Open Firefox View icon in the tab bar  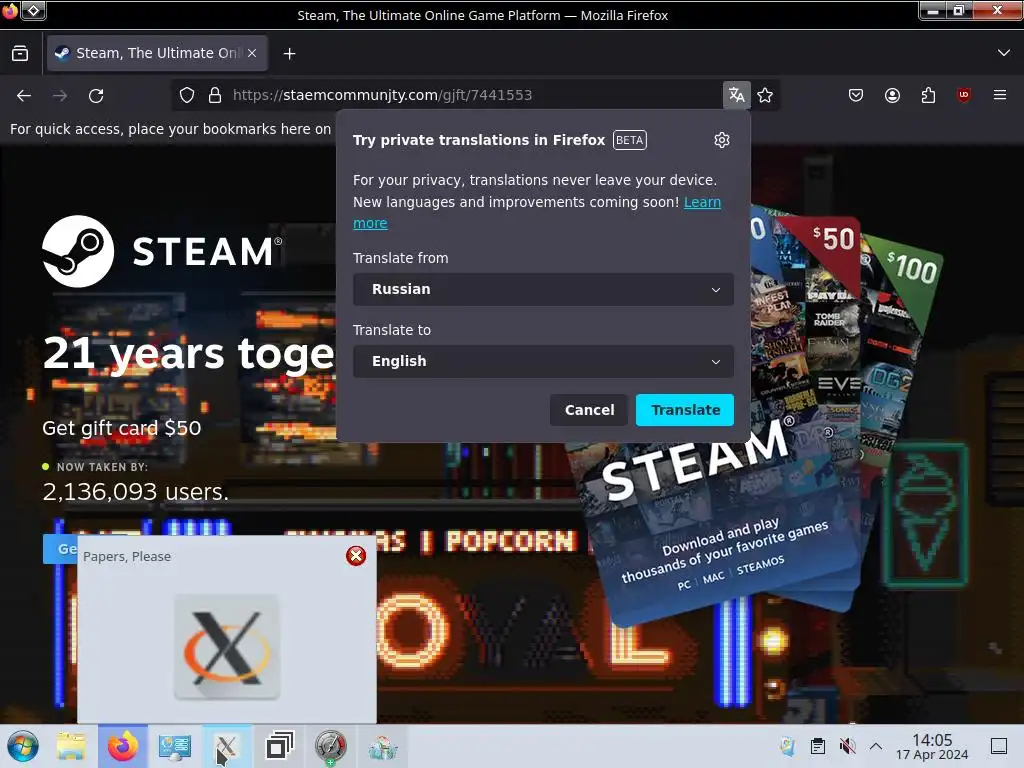(20, 54)
